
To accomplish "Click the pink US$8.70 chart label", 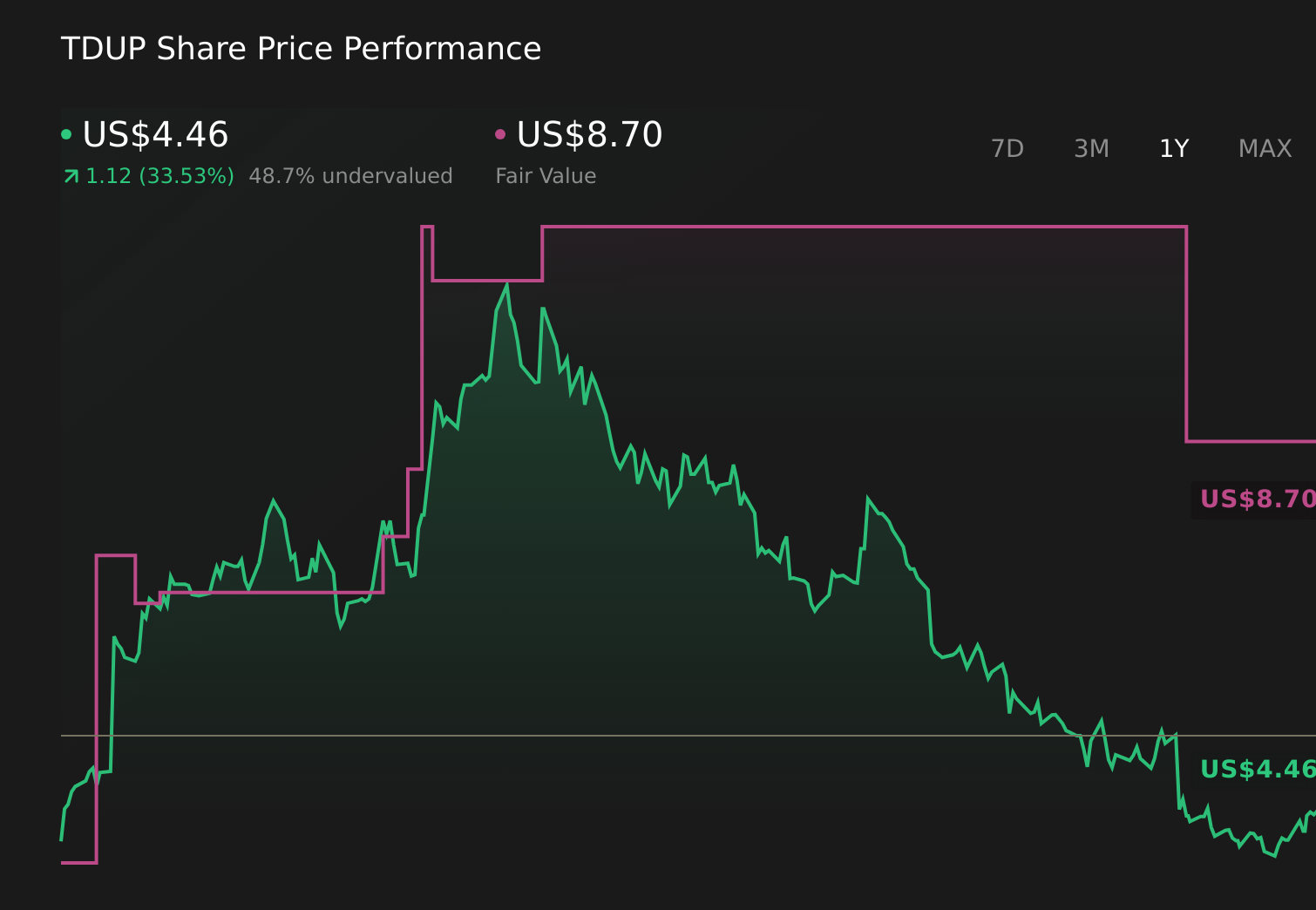I will click(x=1256, y=499).
